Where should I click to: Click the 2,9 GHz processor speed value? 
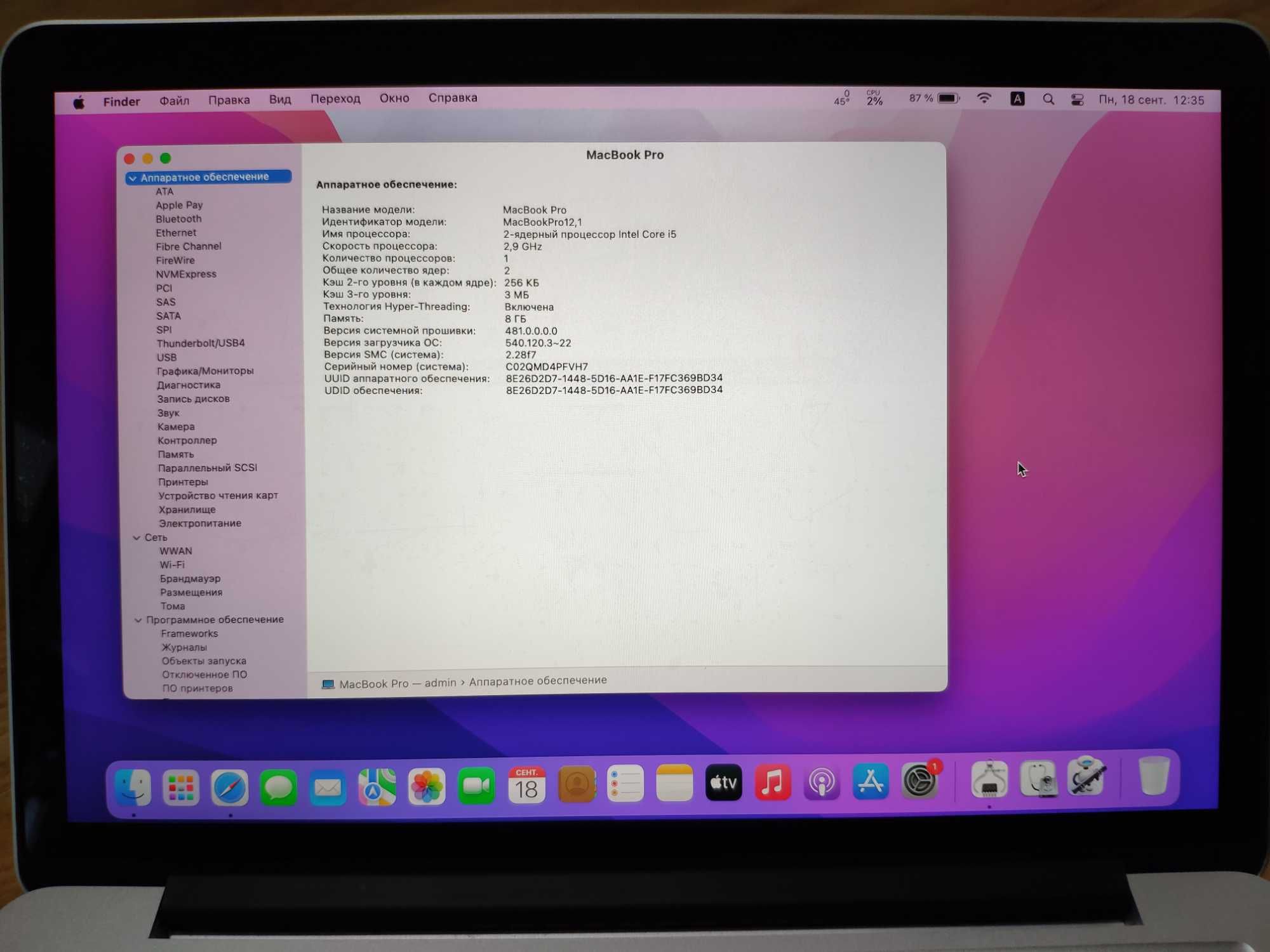(x=523, y=246)
